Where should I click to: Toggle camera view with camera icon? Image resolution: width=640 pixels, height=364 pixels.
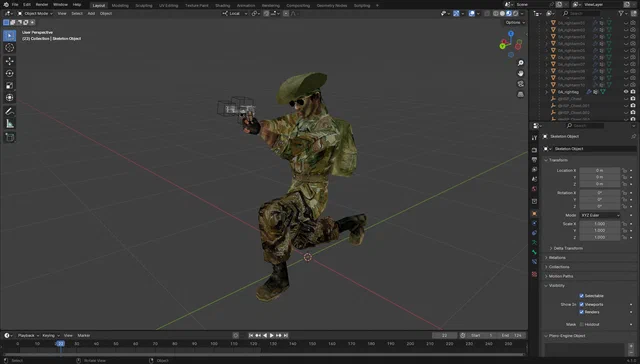[520, 84]
